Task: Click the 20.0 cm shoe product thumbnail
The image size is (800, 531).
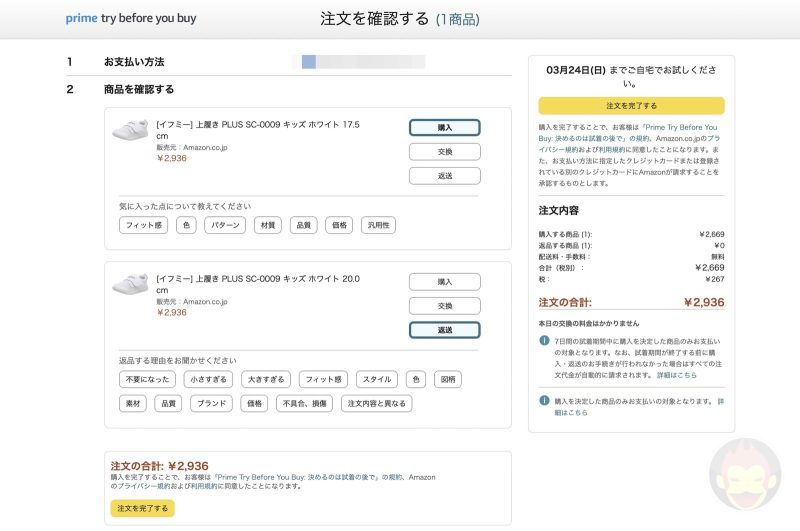Action: pyautogui.click(x=130, y=288)
